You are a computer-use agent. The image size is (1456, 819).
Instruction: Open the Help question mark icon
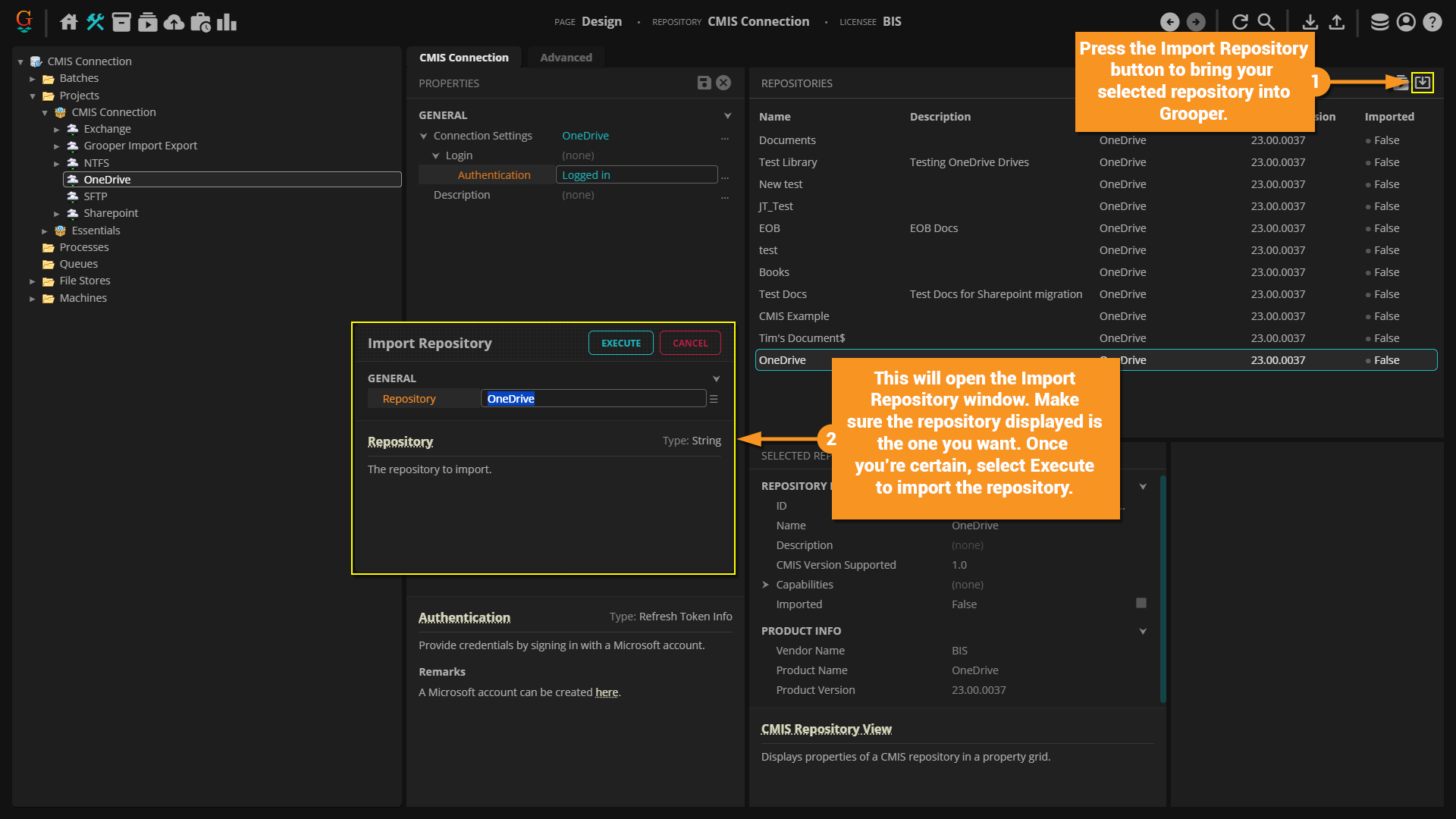(1432, 22)
